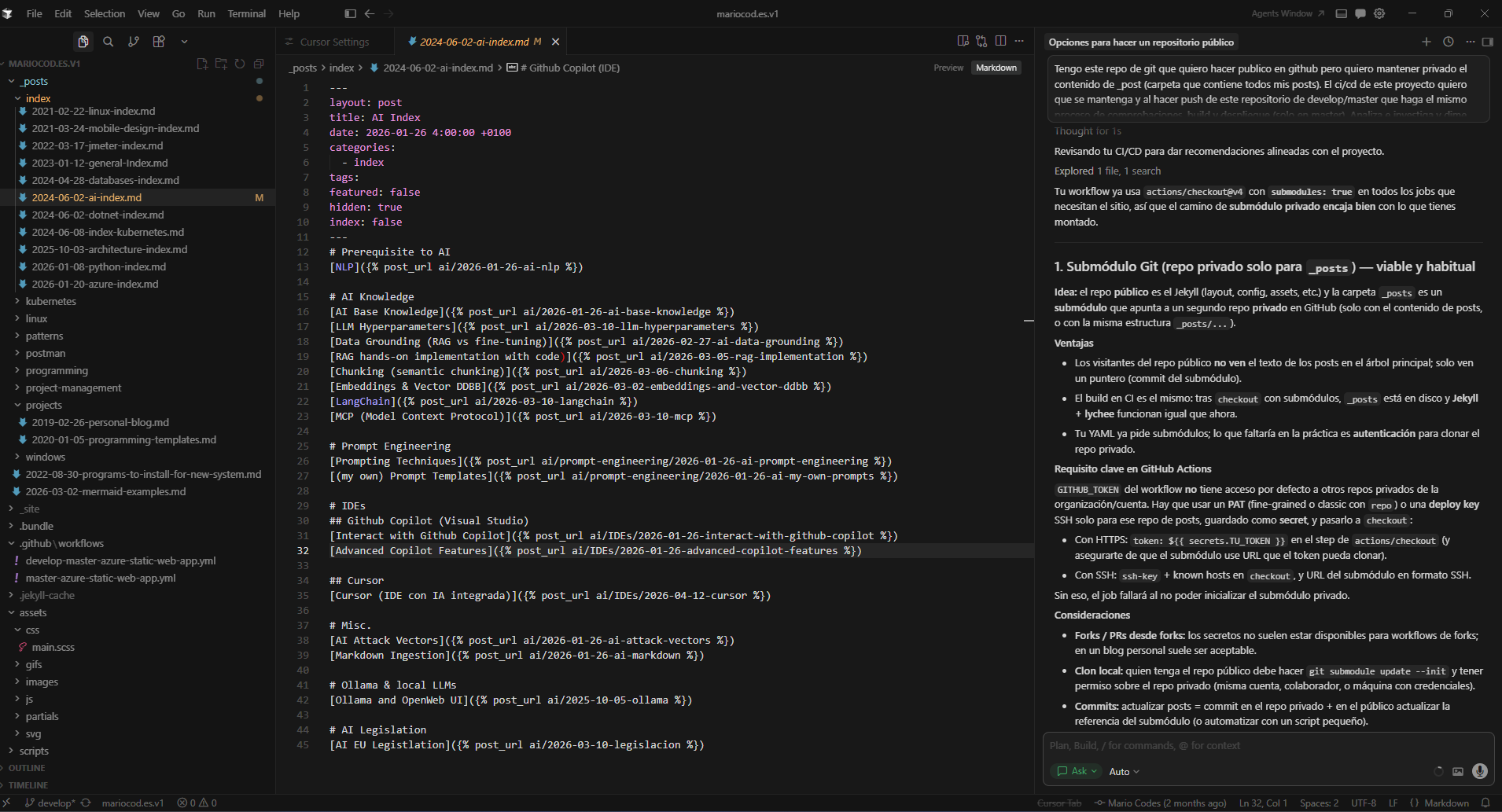Click the LF line ending indicator

1393,803
